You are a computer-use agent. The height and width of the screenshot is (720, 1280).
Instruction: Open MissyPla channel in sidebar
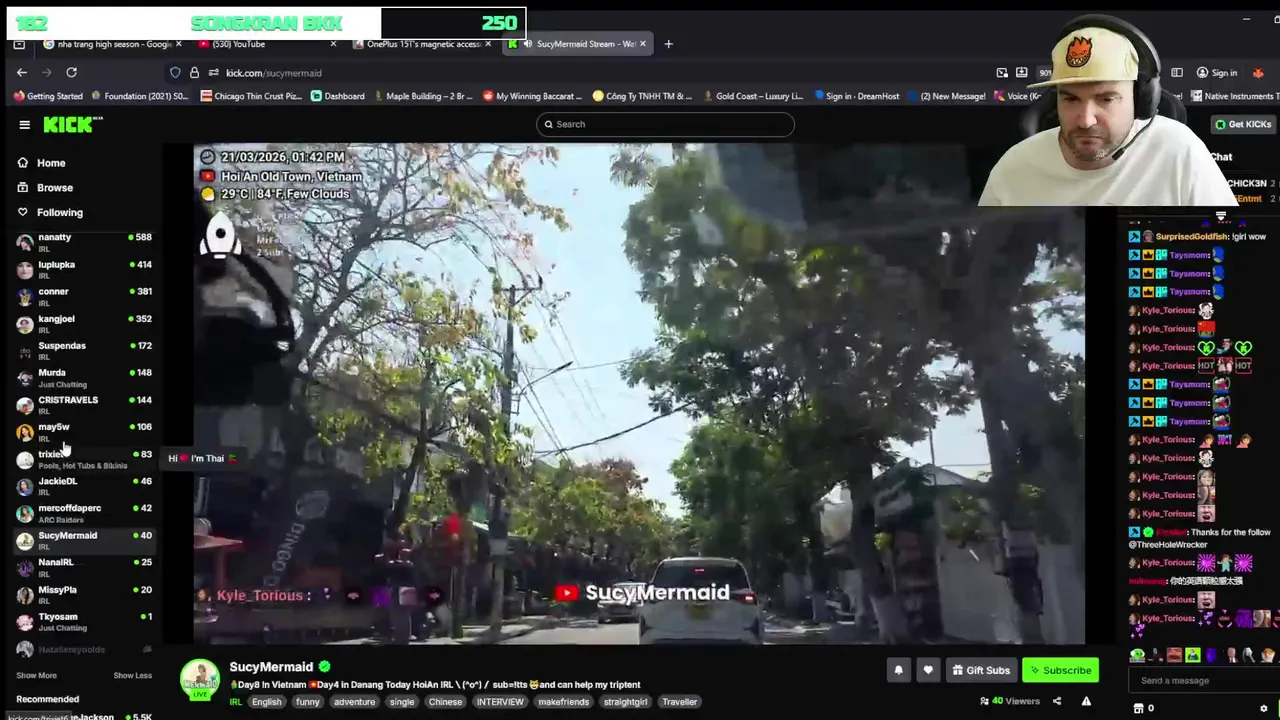[x=84, y=594]
